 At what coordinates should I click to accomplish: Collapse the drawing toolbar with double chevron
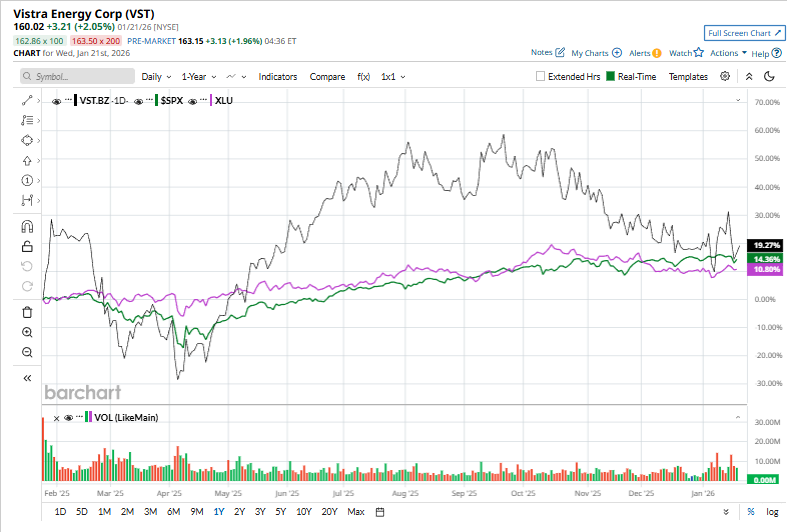(27, 378)
